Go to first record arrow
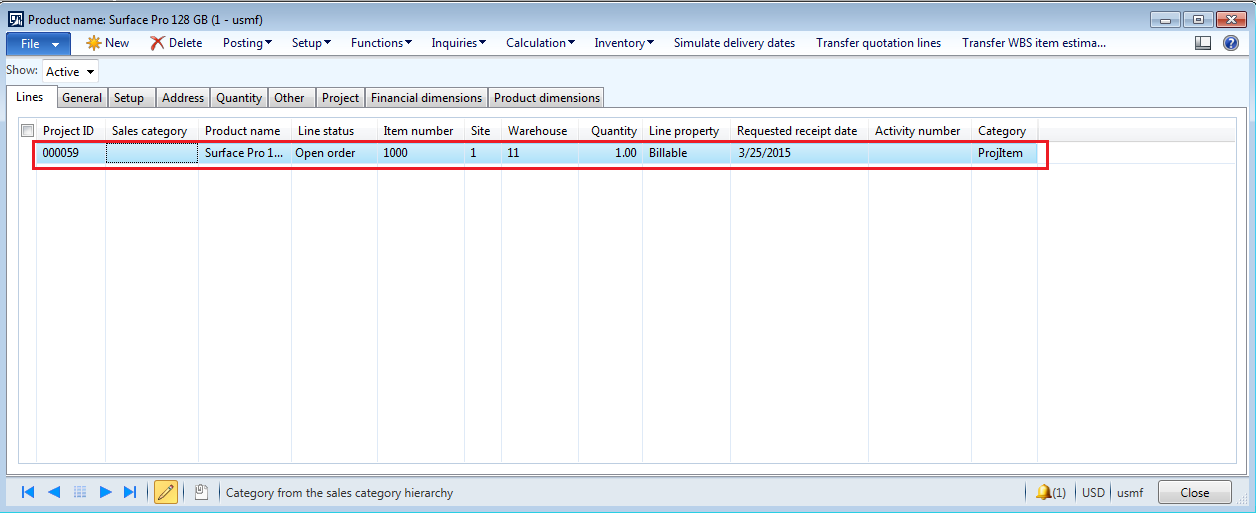This screenshot has width=1256, height=513. pyautogui.click(x=28, y=492)
